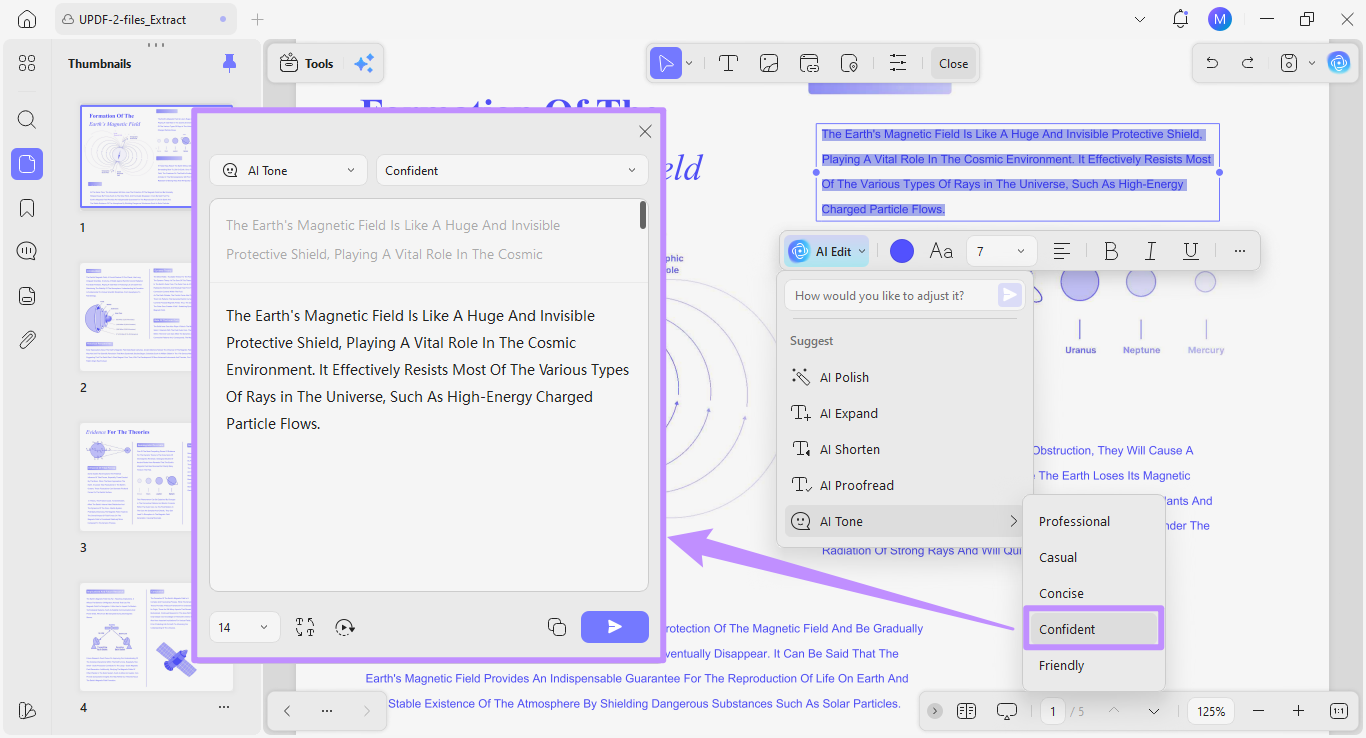The width and height of the screenshot is (1366, 738).
Task: Choose AI Polish suggestion
Action: click(905, 377)
